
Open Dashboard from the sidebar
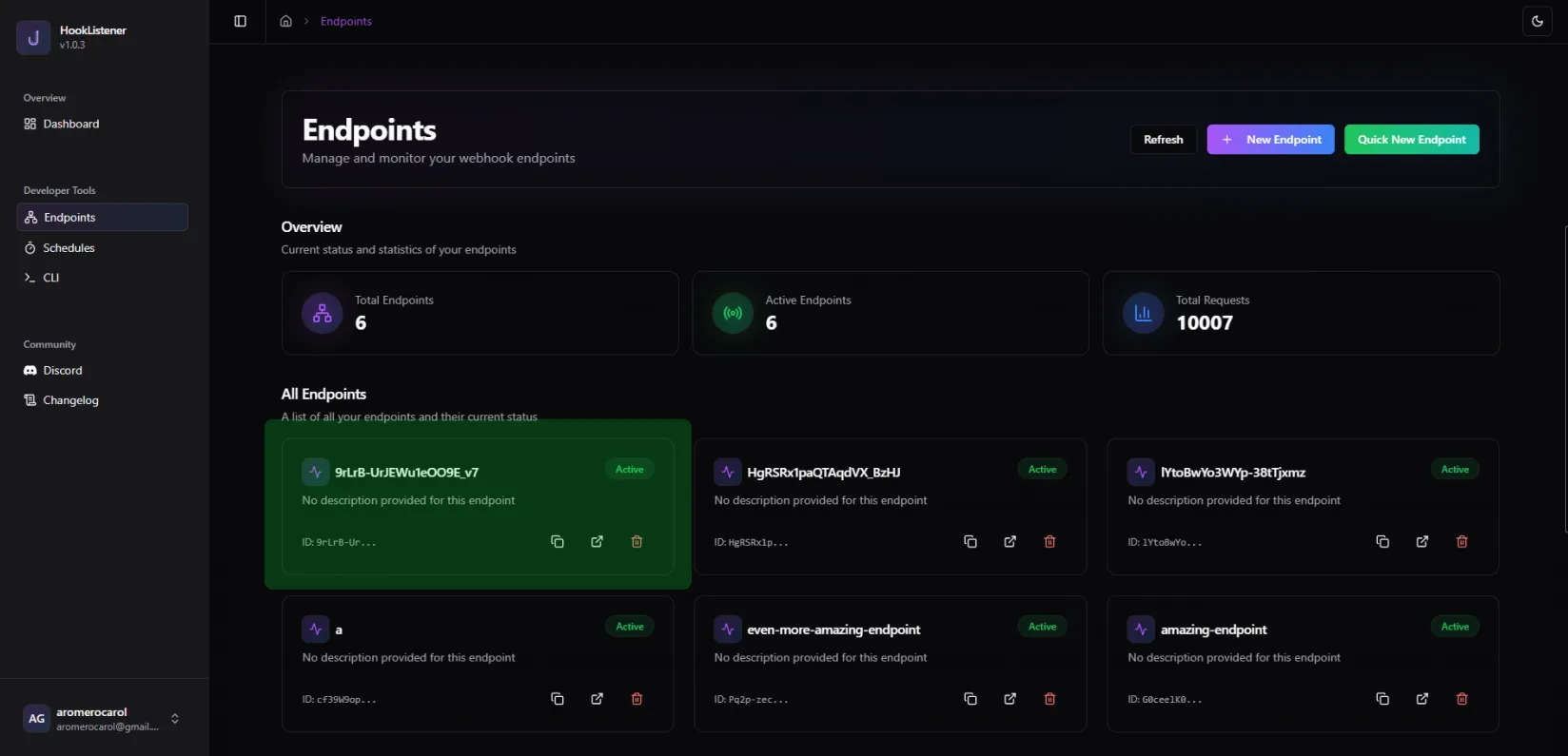click(70, 124)
